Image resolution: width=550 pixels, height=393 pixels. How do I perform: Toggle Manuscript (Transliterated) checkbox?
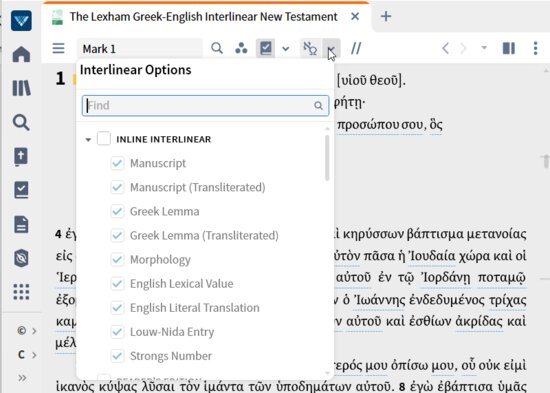point(117,187)
